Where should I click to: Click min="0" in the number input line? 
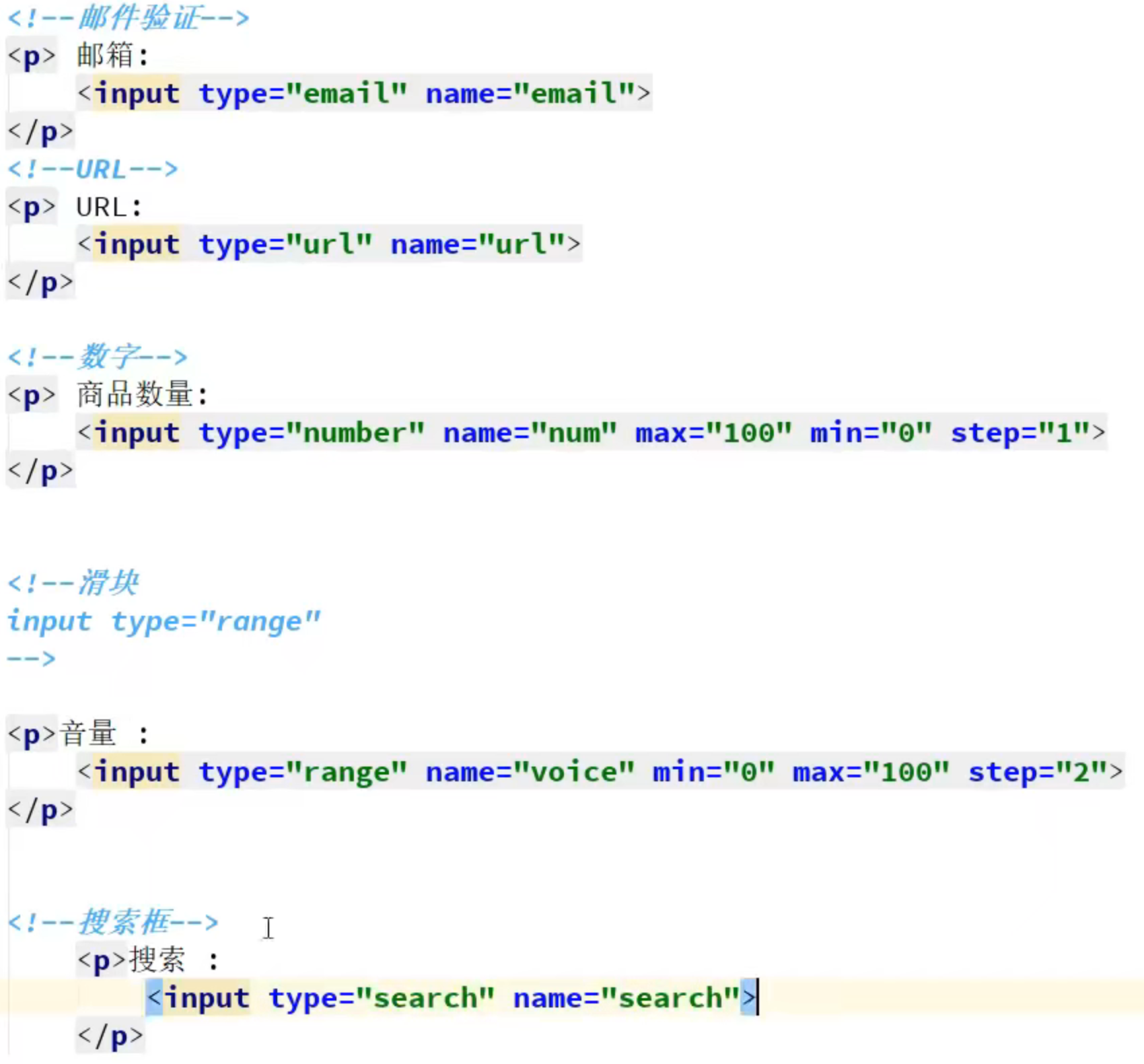[x=871, y=433]
